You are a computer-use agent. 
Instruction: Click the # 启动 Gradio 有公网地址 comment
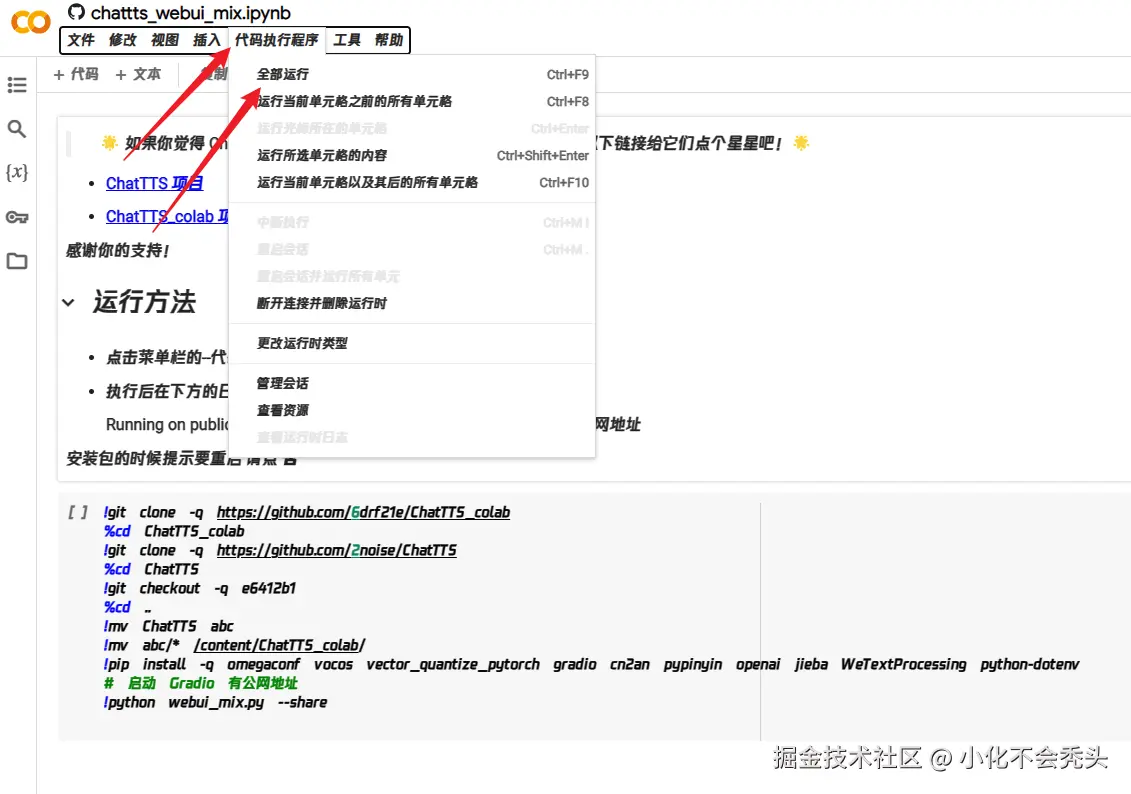pos(201,683)
